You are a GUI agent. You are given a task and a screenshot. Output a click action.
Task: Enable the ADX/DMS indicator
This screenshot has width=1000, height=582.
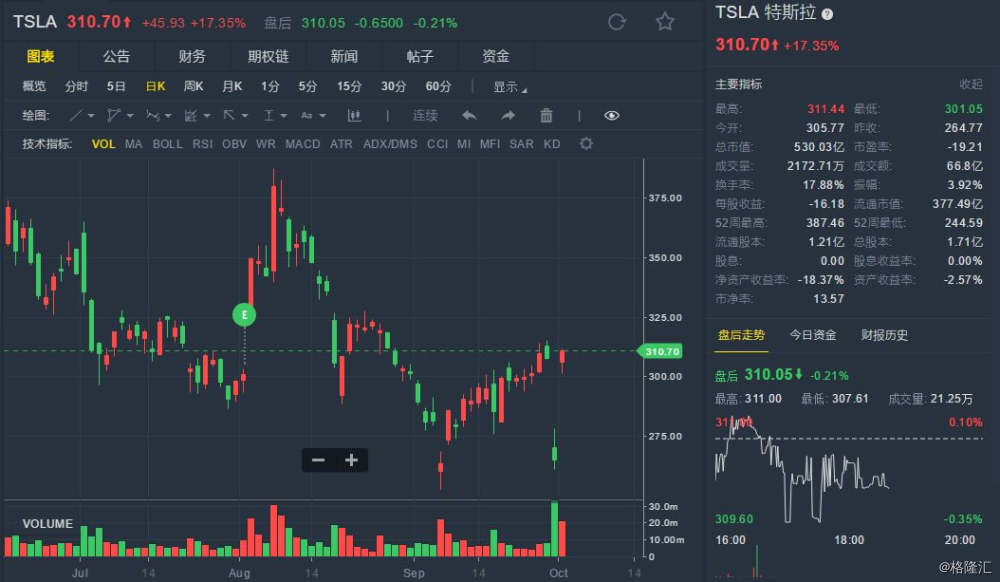coord(390,144)
